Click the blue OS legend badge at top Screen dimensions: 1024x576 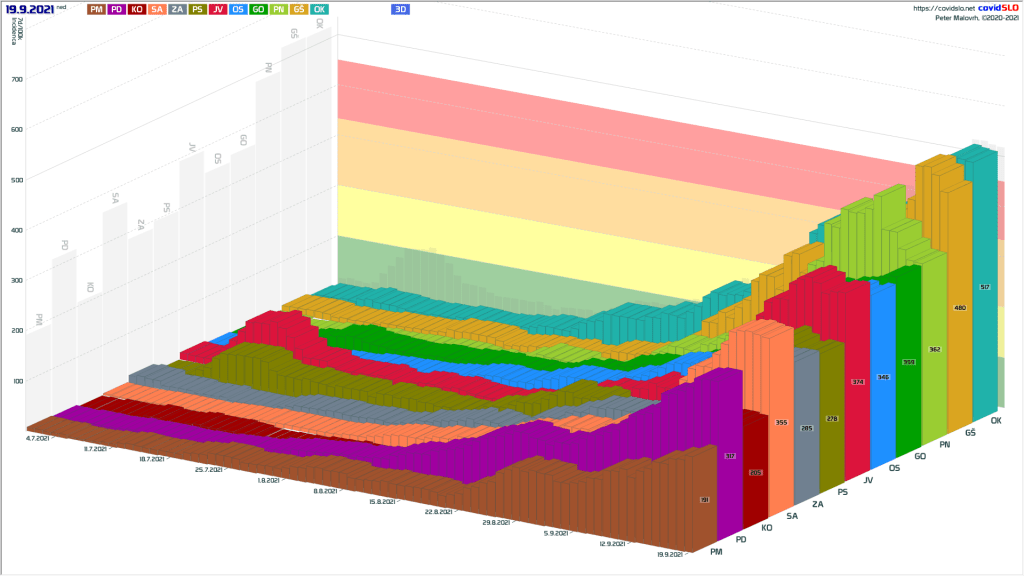238,9
